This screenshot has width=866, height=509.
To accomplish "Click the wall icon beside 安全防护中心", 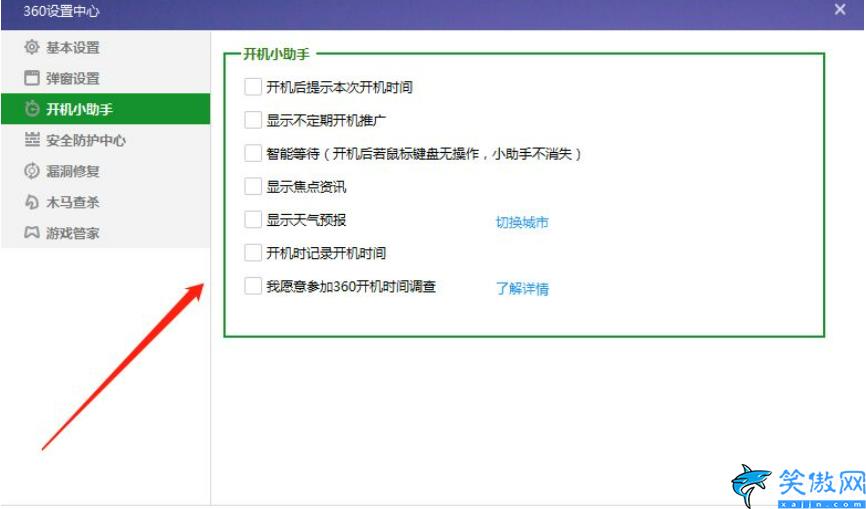I will point(32,140).
